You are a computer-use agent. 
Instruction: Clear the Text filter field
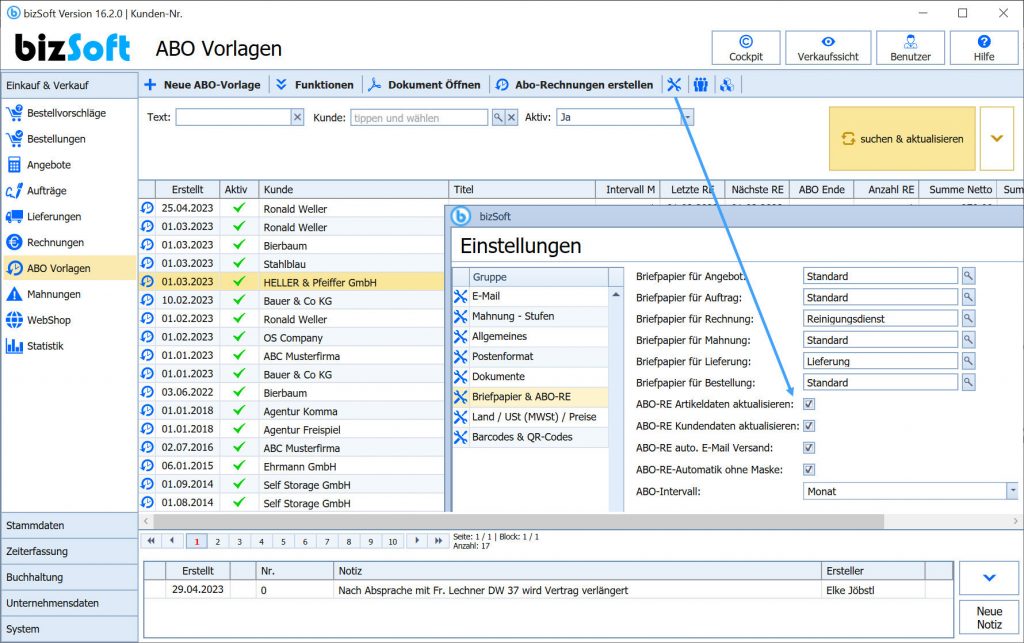coord(297,118)
